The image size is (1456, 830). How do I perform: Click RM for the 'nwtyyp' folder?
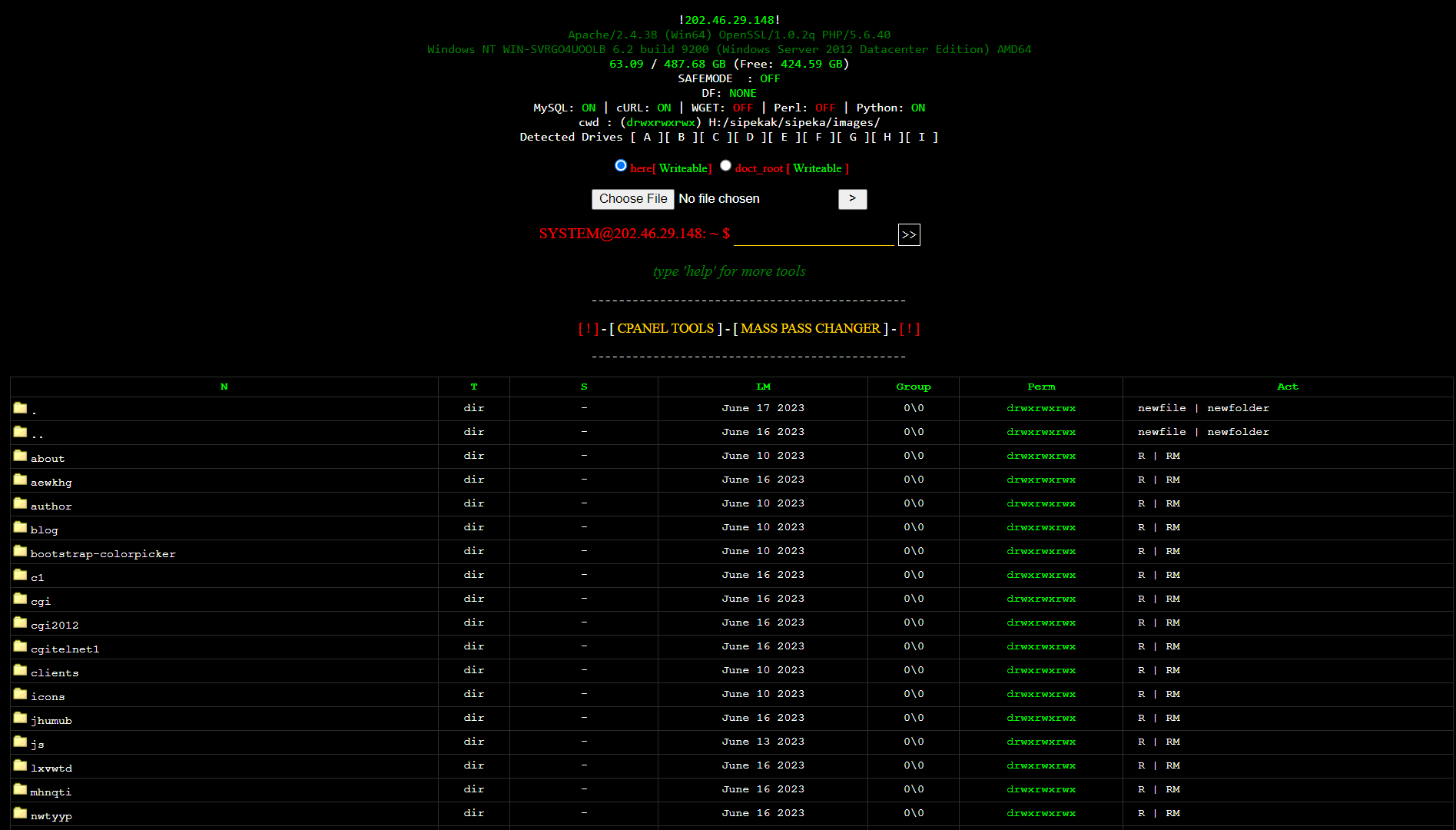[1172, 813]
